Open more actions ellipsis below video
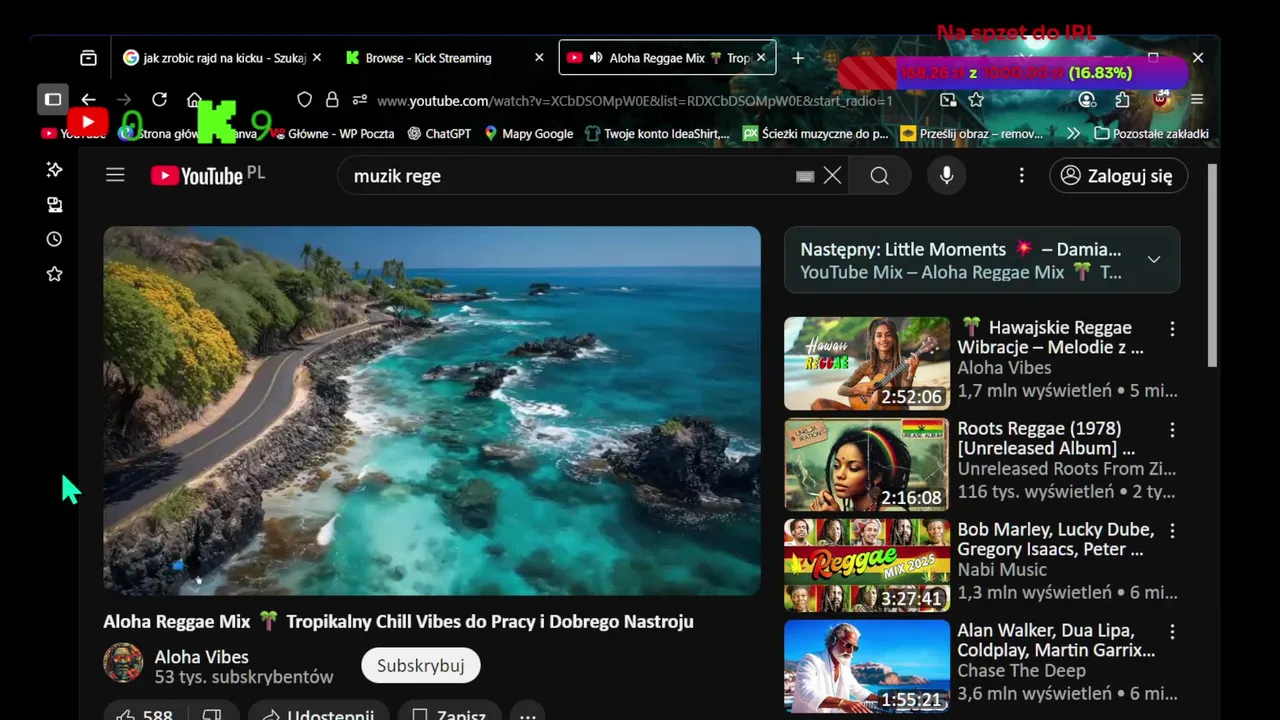The width and height of the screenshot is (1280, 720). point(527,715)
